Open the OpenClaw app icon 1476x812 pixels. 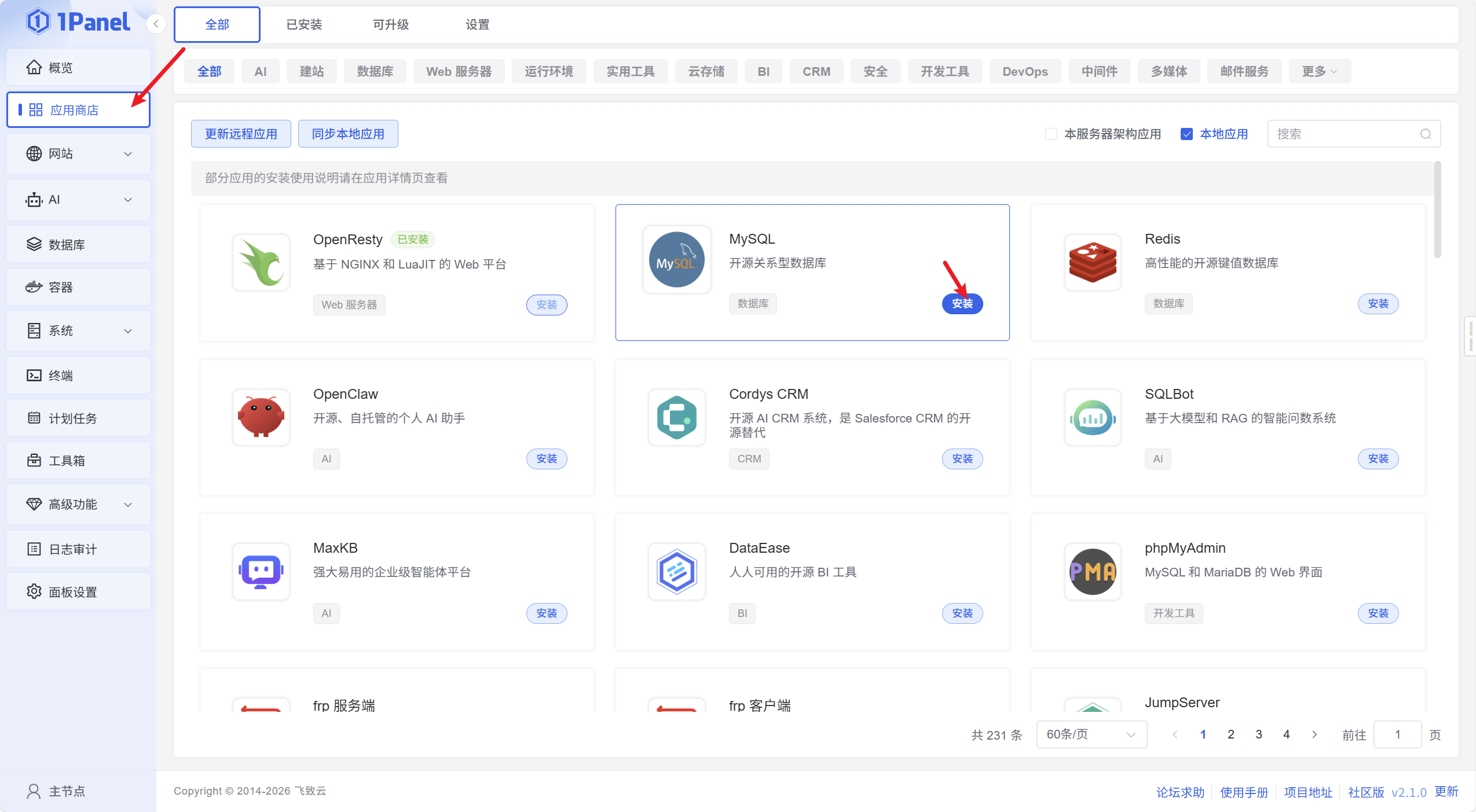[261, 417]
